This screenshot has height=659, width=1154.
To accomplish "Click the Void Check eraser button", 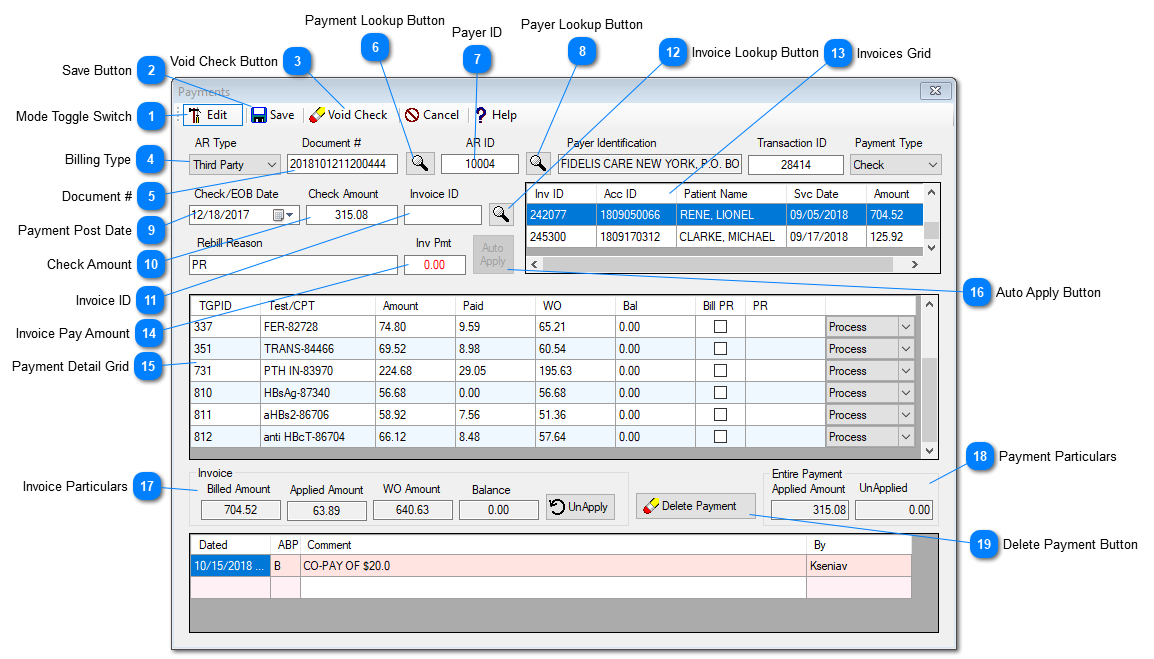I will (x=348, y=115).
